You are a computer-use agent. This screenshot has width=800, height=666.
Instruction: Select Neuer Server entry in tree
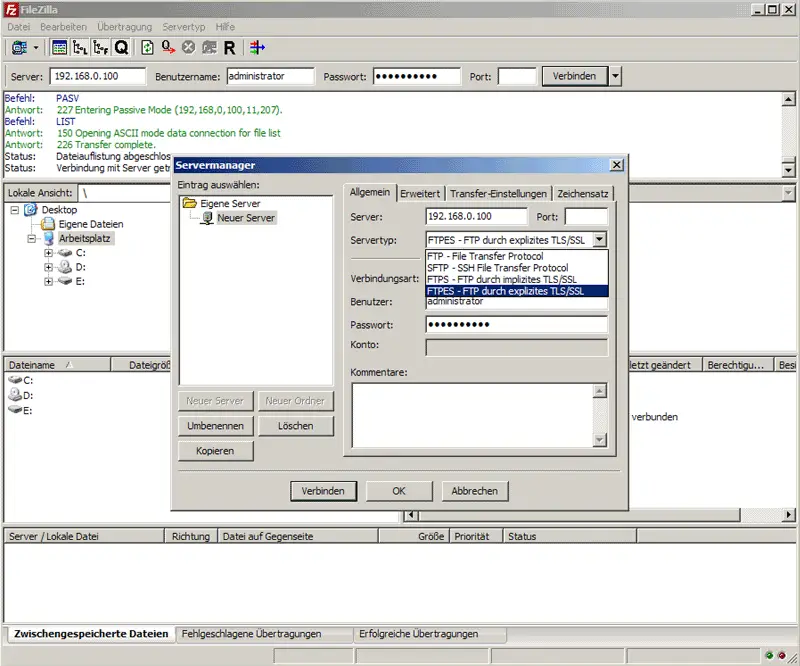246,218
